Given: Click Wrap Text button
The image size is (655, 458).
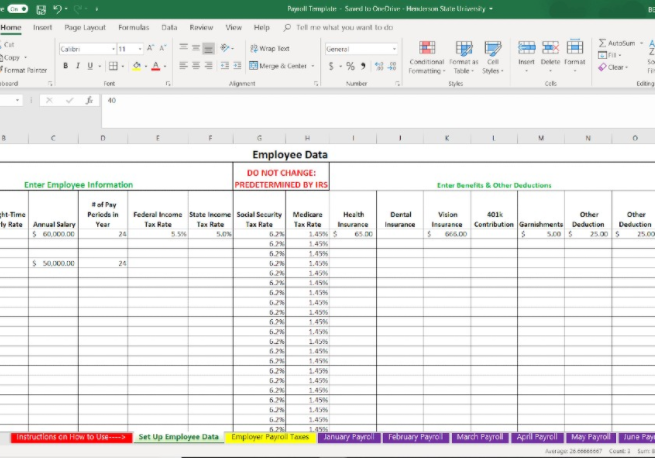Looking at the screenshot, I should click(x=270, y=48).
